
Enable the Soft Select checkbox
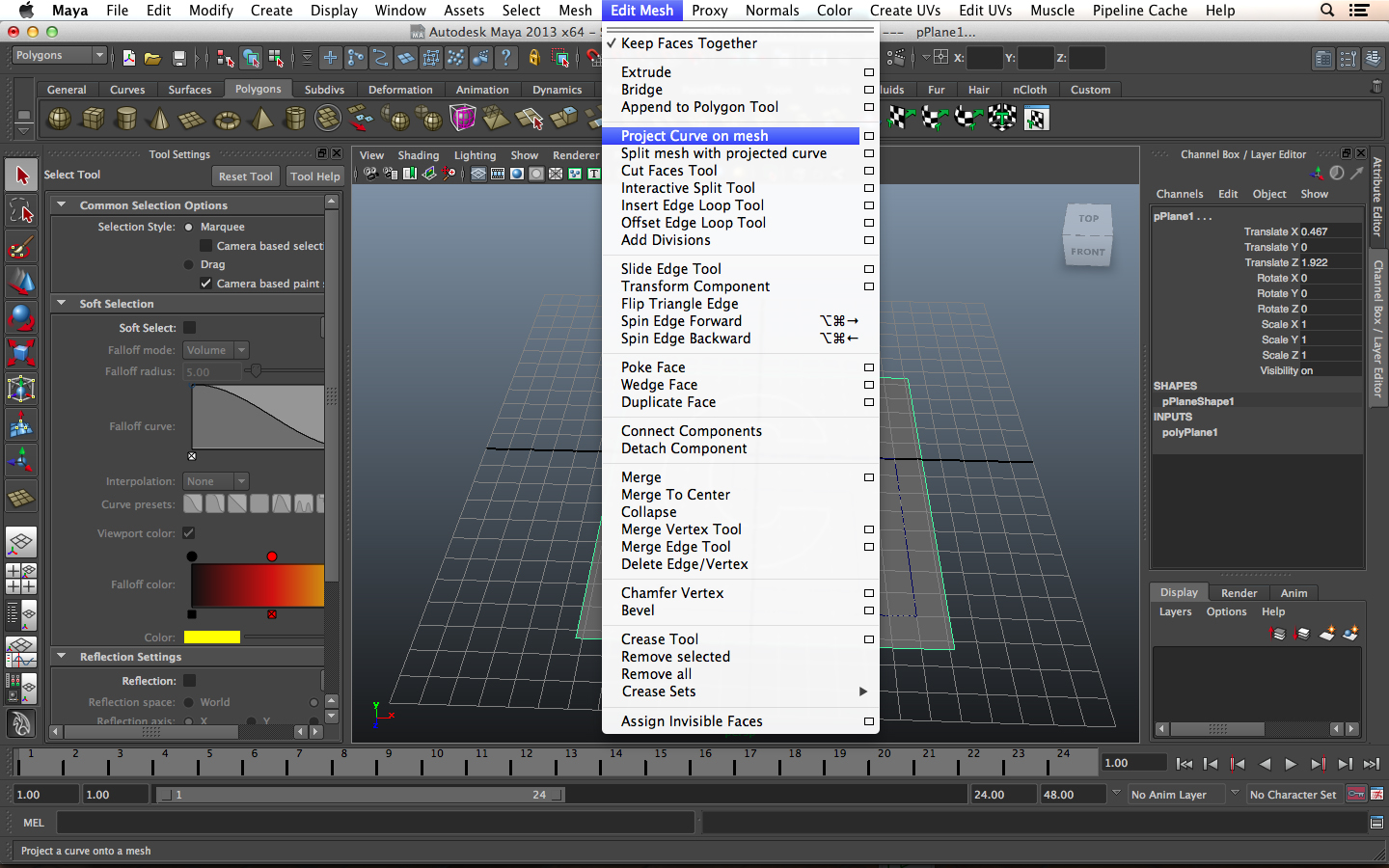[190, 328]
